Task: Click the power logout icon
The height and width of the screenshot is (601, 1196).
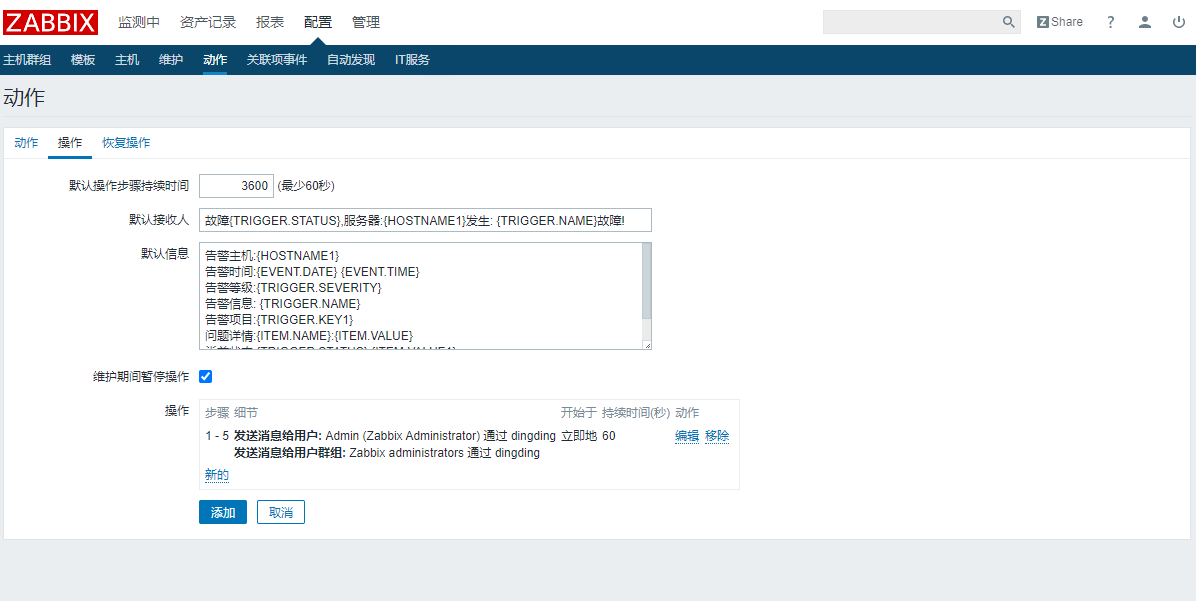Action: pos(1179,22)
